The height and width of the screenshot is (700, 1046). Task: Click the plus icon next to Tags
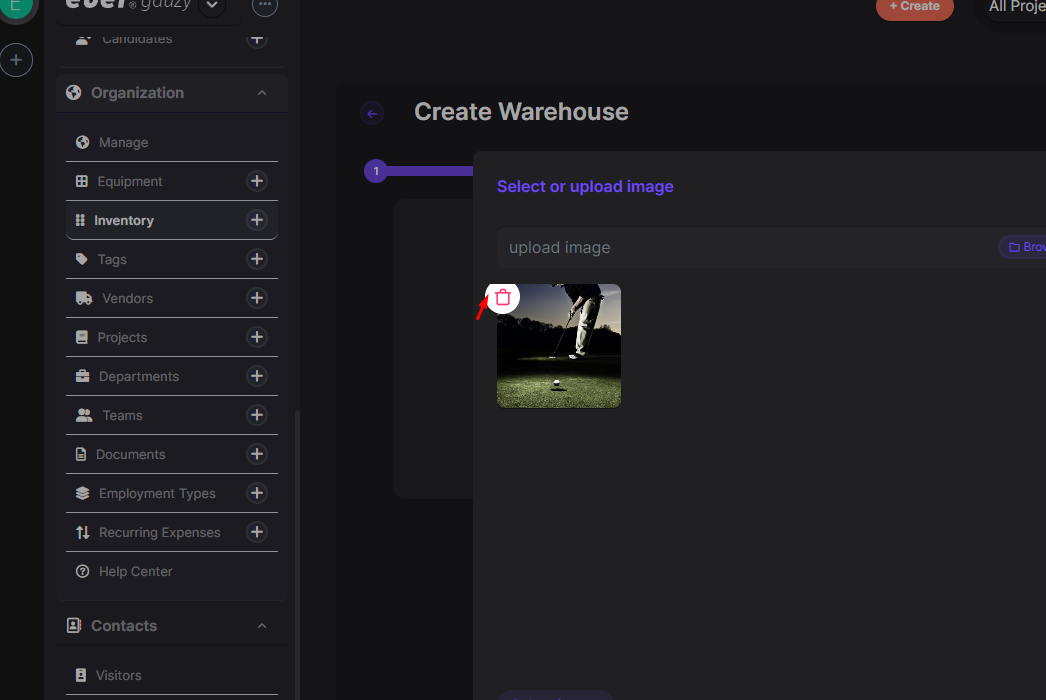257,259
